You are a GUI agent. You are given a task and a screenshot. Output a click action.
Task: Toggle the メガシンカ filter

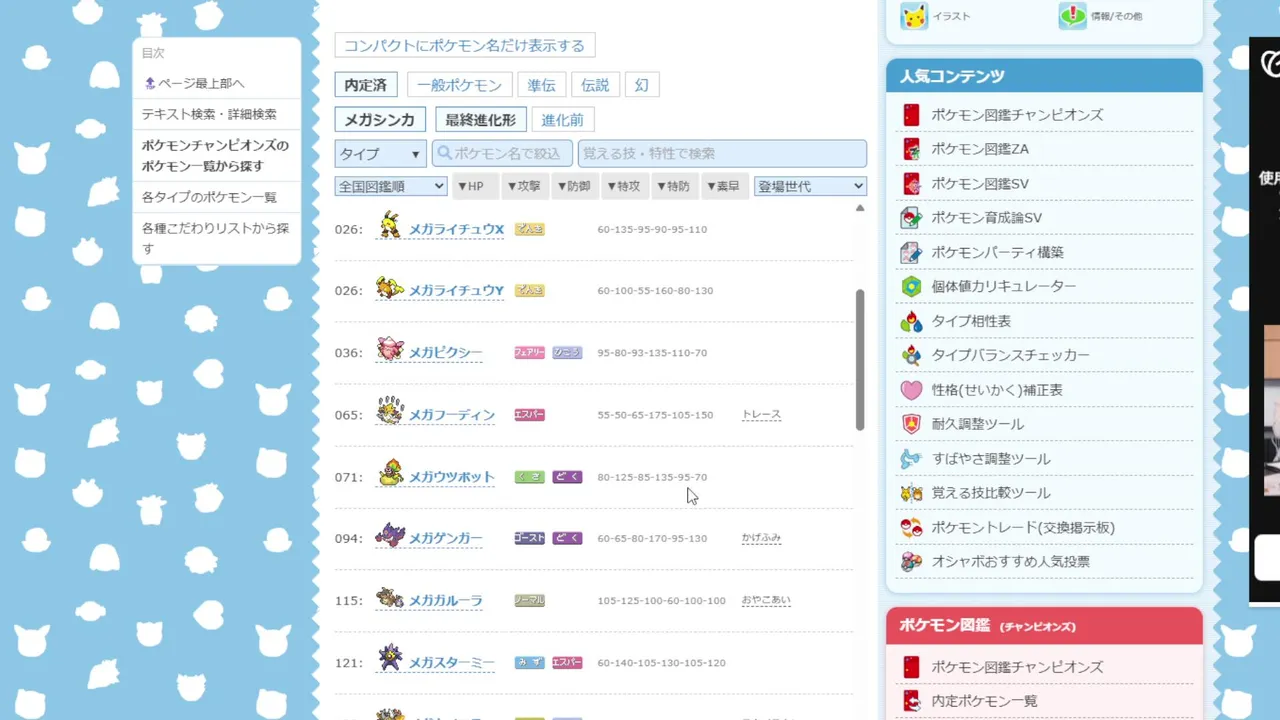point(380,120)
